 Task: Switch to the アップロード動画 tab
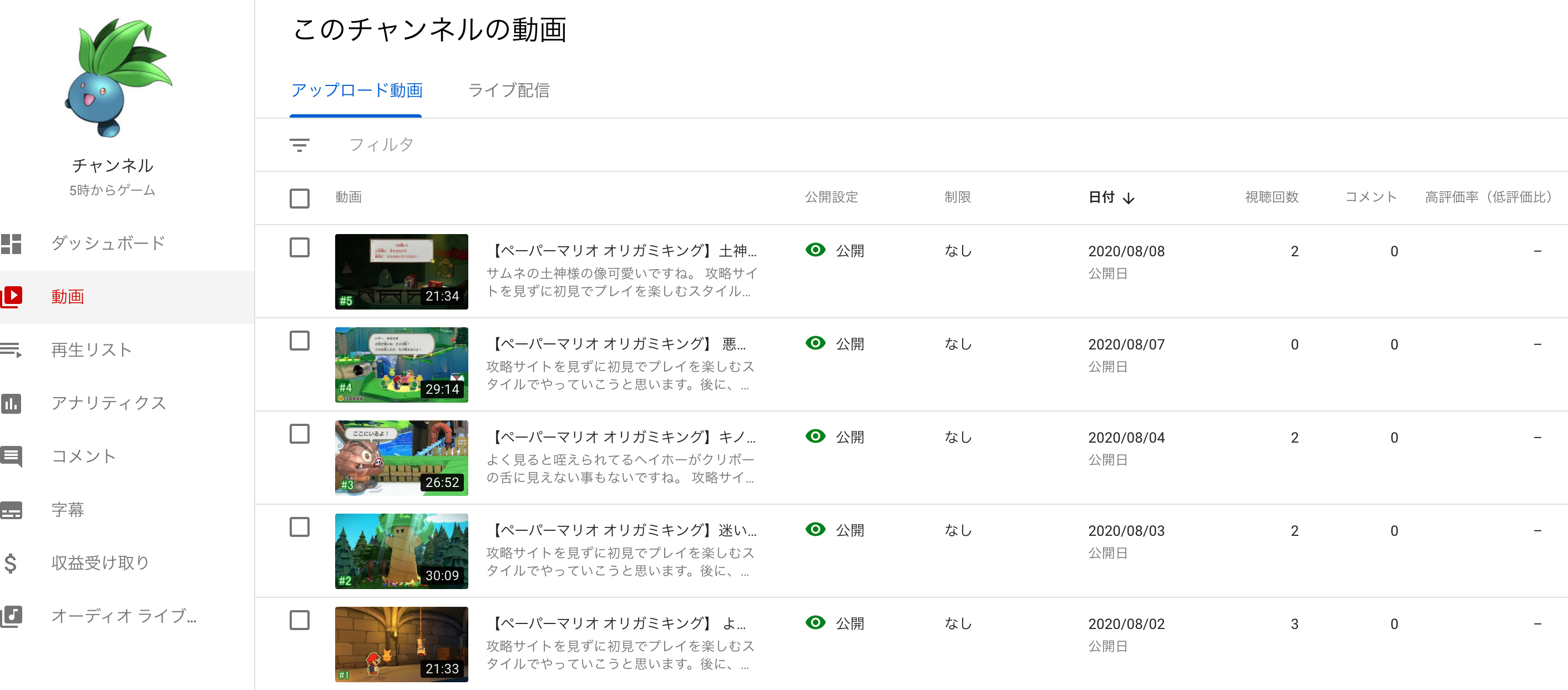[x=356, y=90]
